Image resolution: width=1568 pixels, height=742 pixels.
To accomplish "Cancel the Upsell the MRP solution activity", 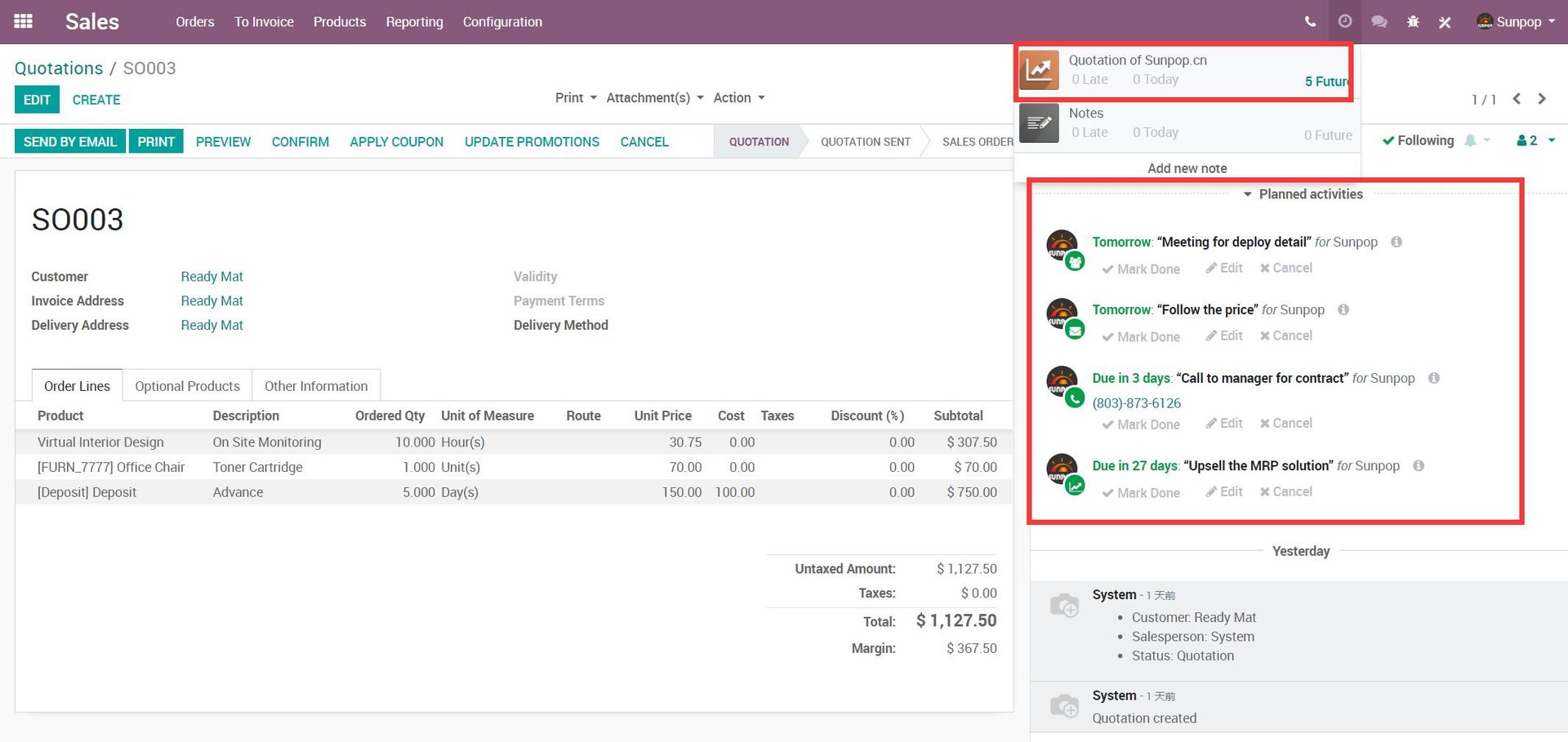I will point(1286,491).
